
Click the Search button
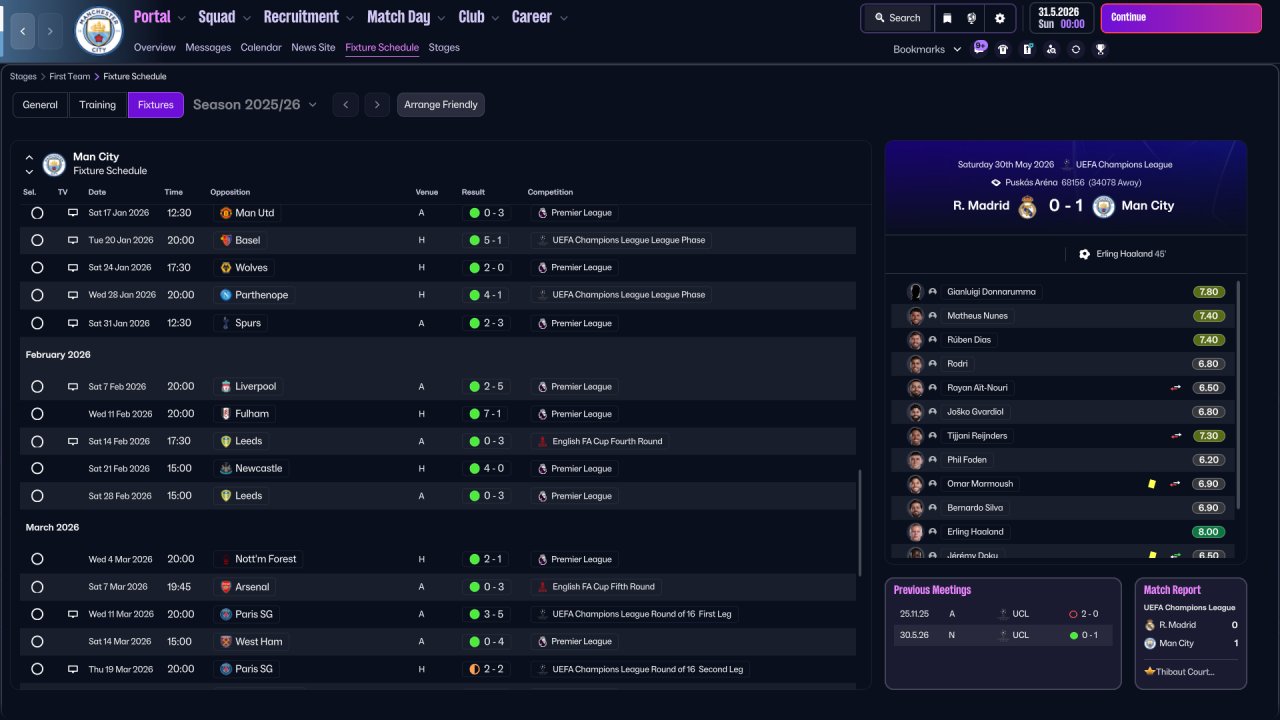(897, 18)
